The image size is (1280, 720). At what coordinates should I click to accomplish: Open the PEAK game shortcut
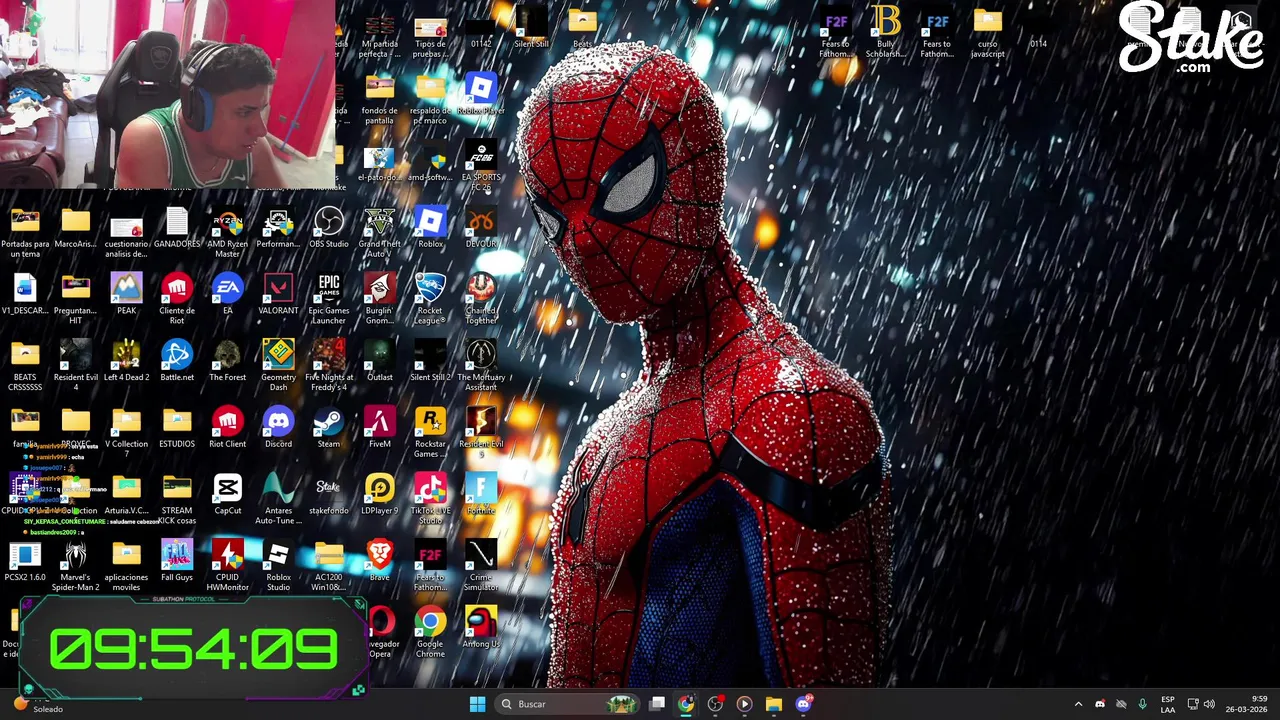click(x=126, y=294)
